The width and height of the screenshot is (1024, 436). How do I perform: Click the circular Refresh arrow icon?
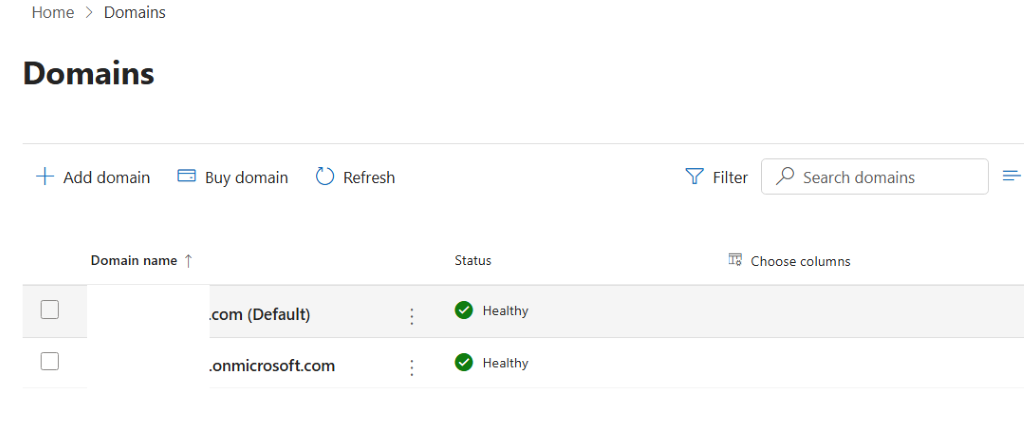pyautogui.click(x=325, y=177)
